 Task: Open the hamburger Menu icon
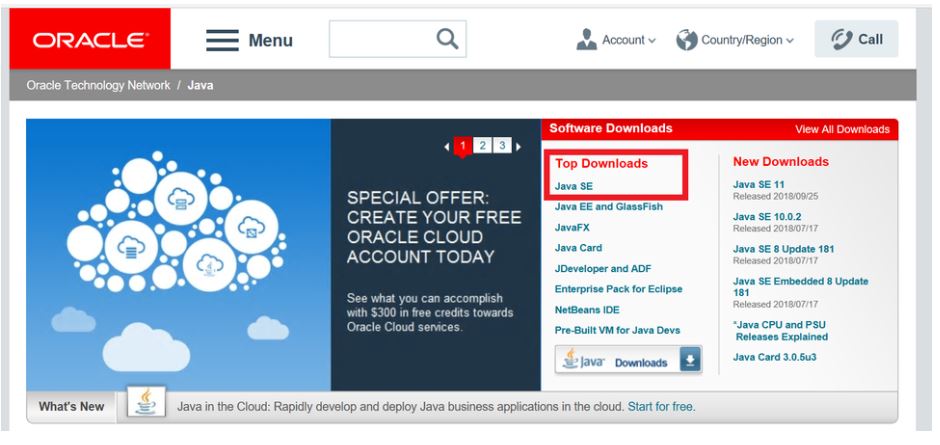tap(222, 40)
